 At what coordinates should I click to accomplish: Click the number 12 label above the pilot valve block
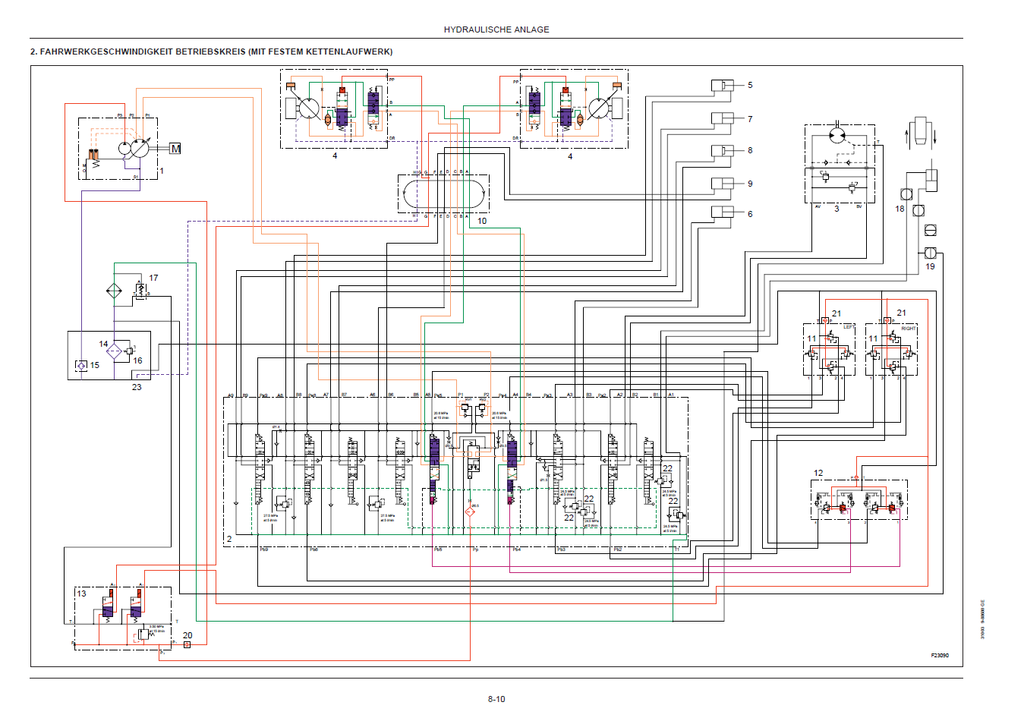click(818, 473)
